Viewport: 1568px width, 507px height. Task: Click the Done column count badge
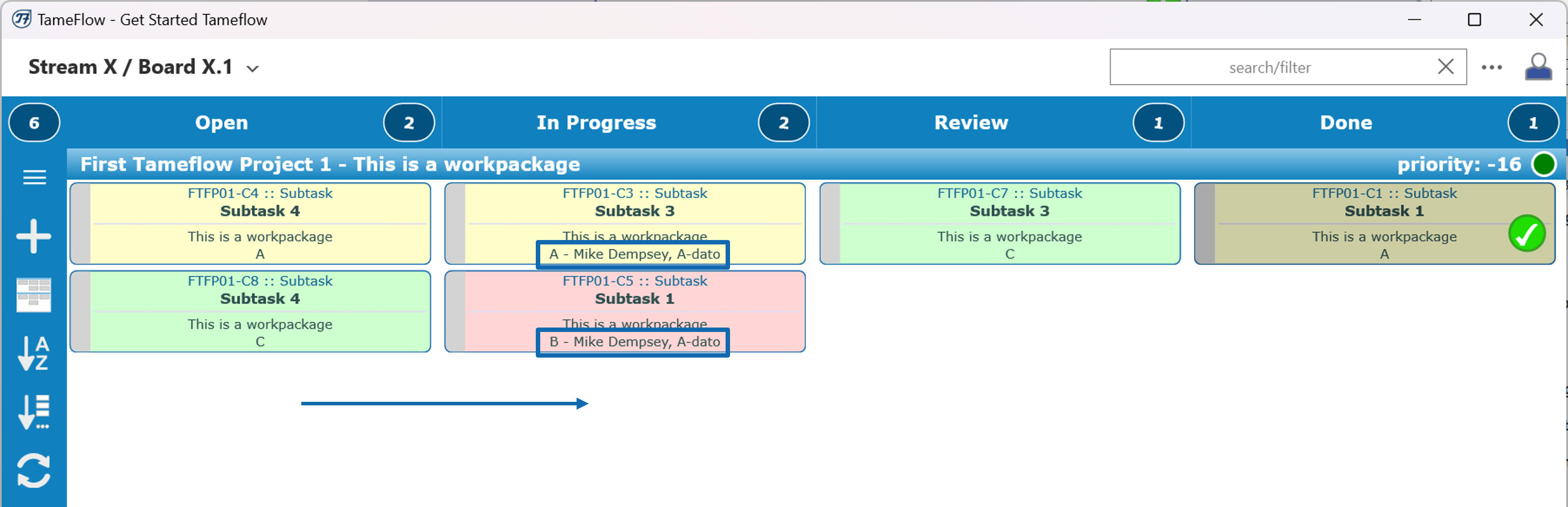point(1533,123)
